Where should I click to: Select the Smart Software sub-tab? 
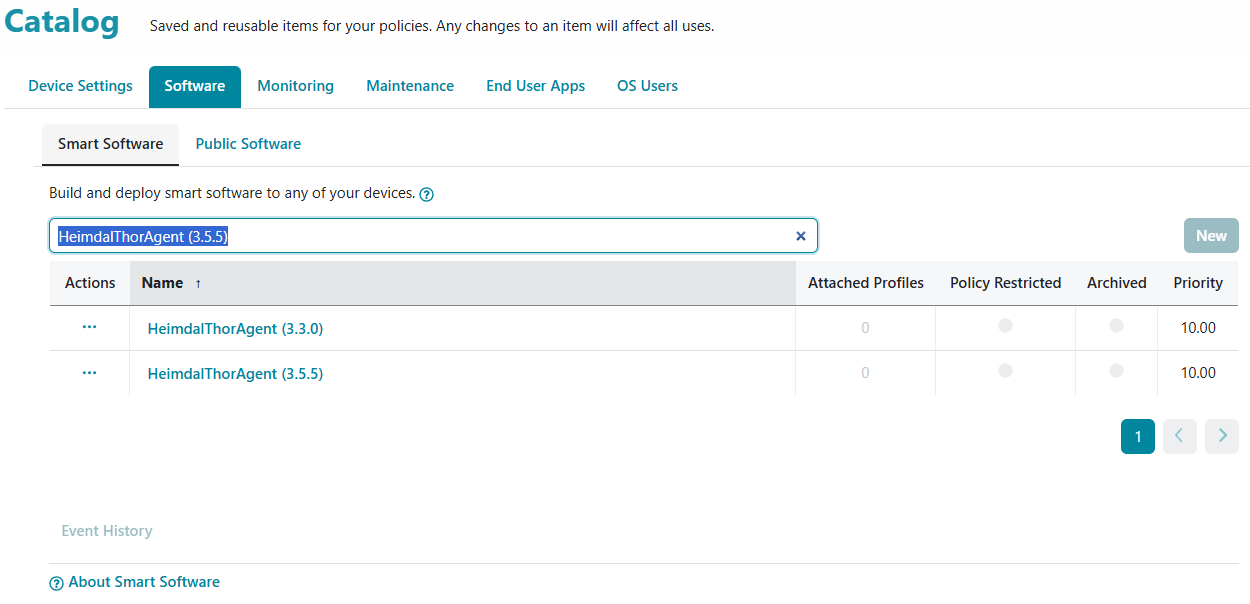[110, 144]
